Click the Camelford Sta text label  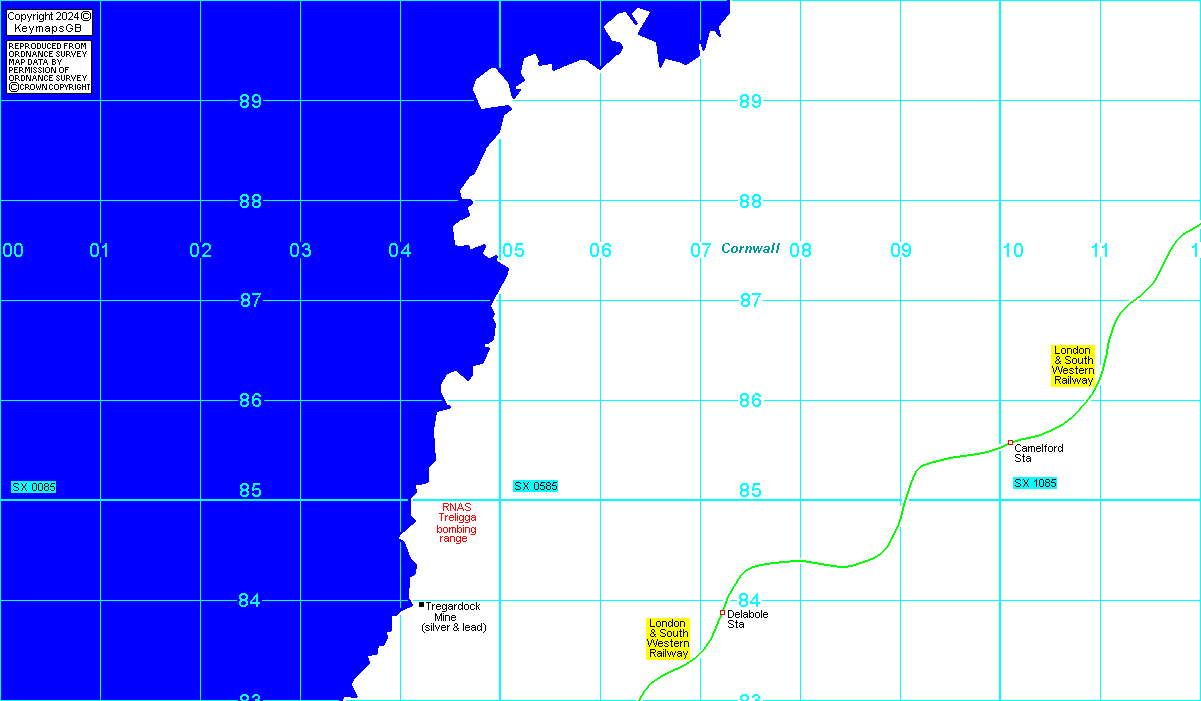coord(1038,453)
